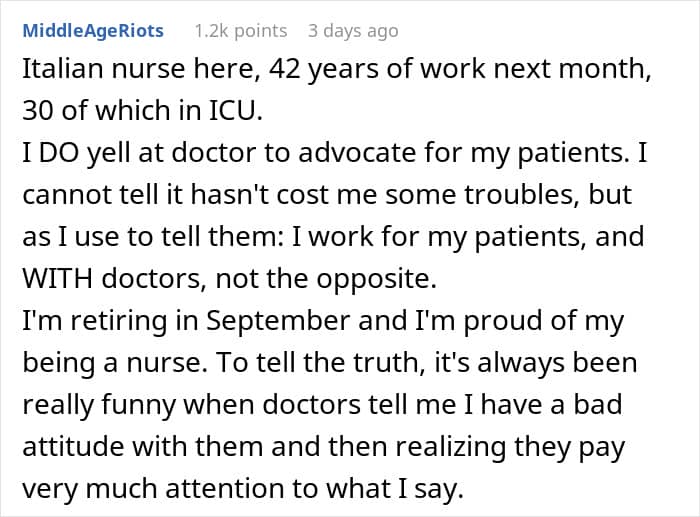Click the word September in the comment

pos(278,321)
